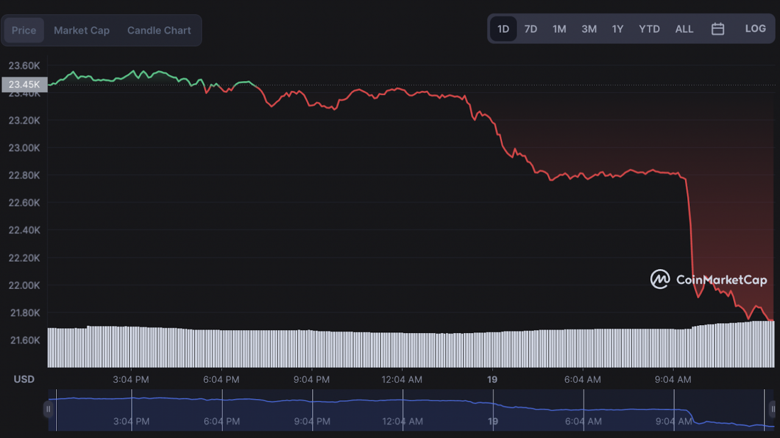This screenshot has width=780, height=438.
Task: Click the USD currency label
Action: pos(24,380)
